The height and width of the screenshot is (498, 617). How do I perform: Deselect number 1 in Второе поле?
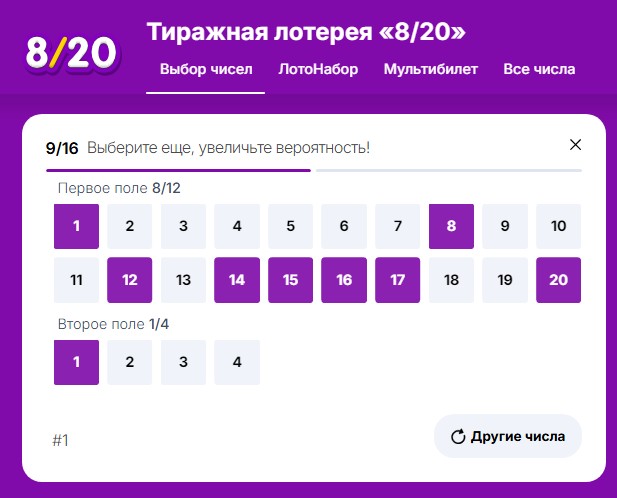pos(76,362)
